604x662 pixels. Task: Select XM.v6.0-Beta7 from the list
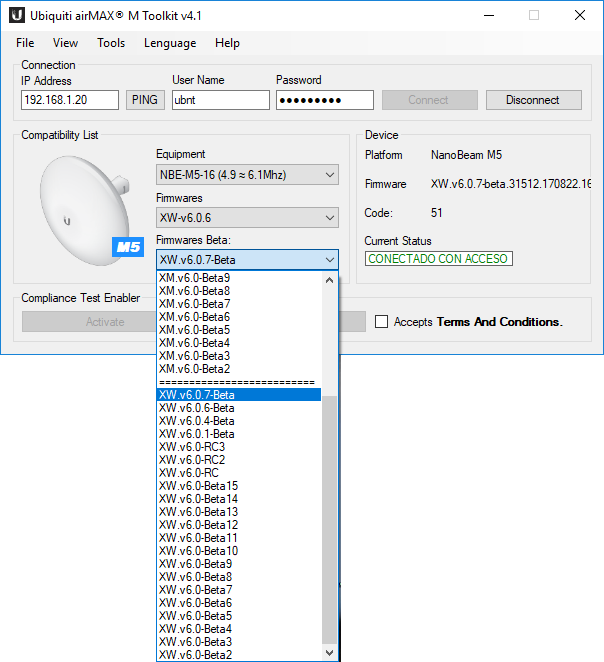click(x=239, y=304)
